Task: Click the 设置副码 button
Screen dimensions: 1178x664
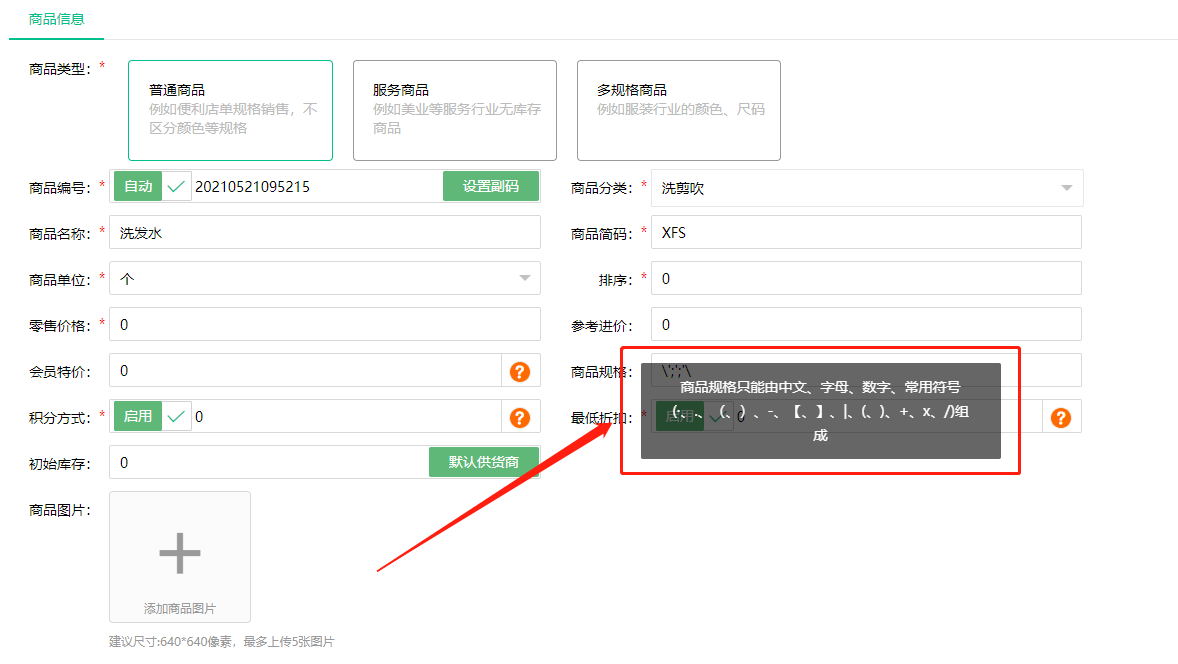Action: (490, 186)
